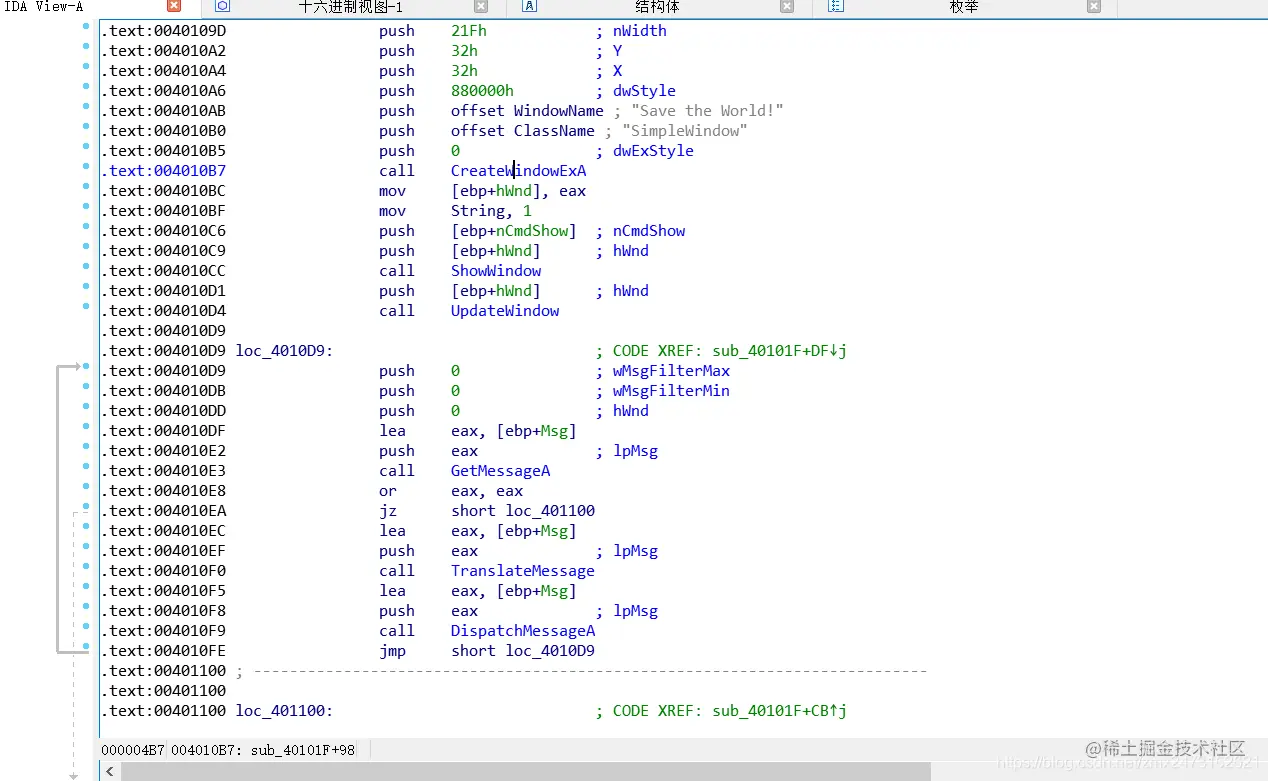
Task: Click the 21Fh push operand
Action: pos(469,31)
